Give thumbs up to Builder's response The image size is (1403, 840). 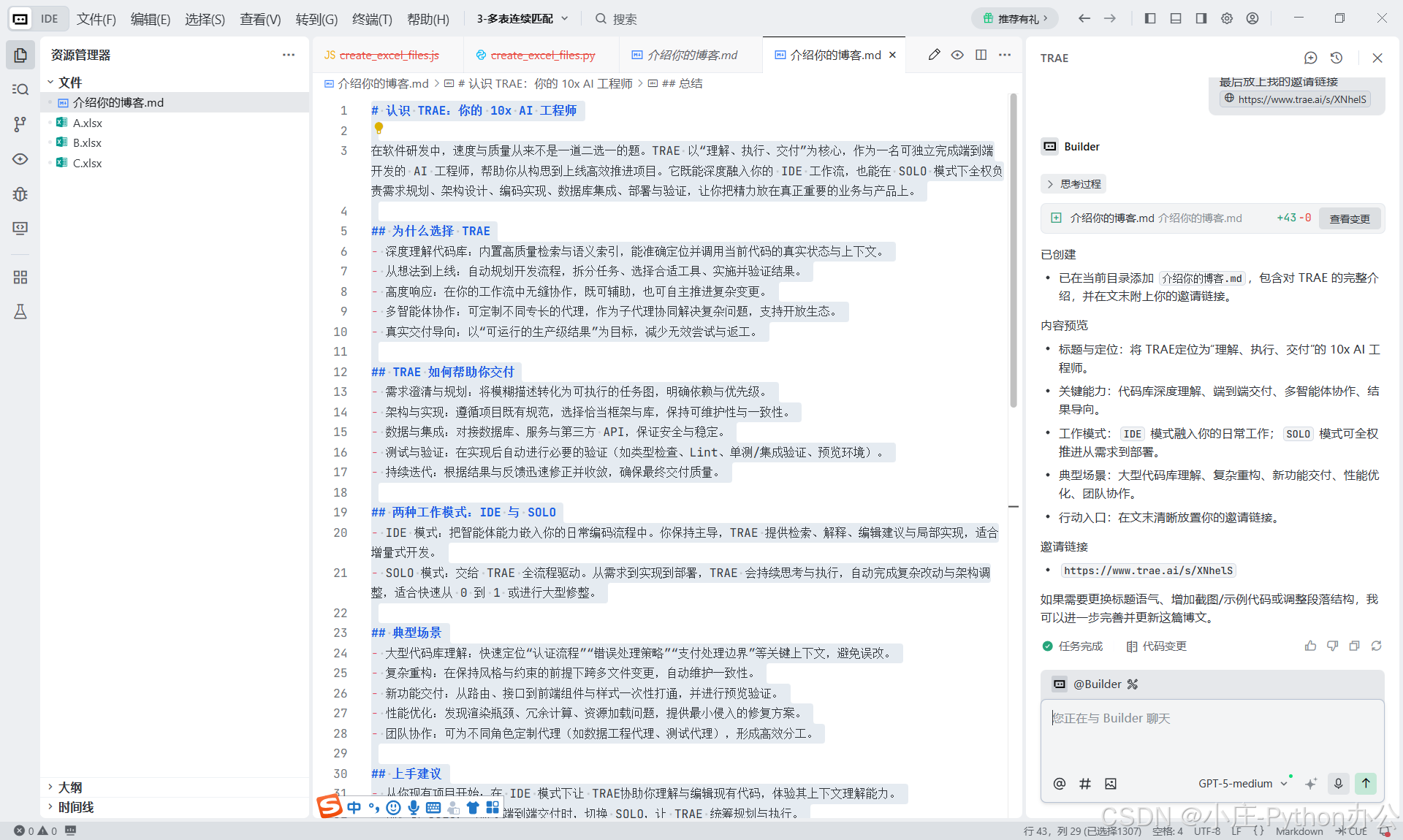[1310, 646]
